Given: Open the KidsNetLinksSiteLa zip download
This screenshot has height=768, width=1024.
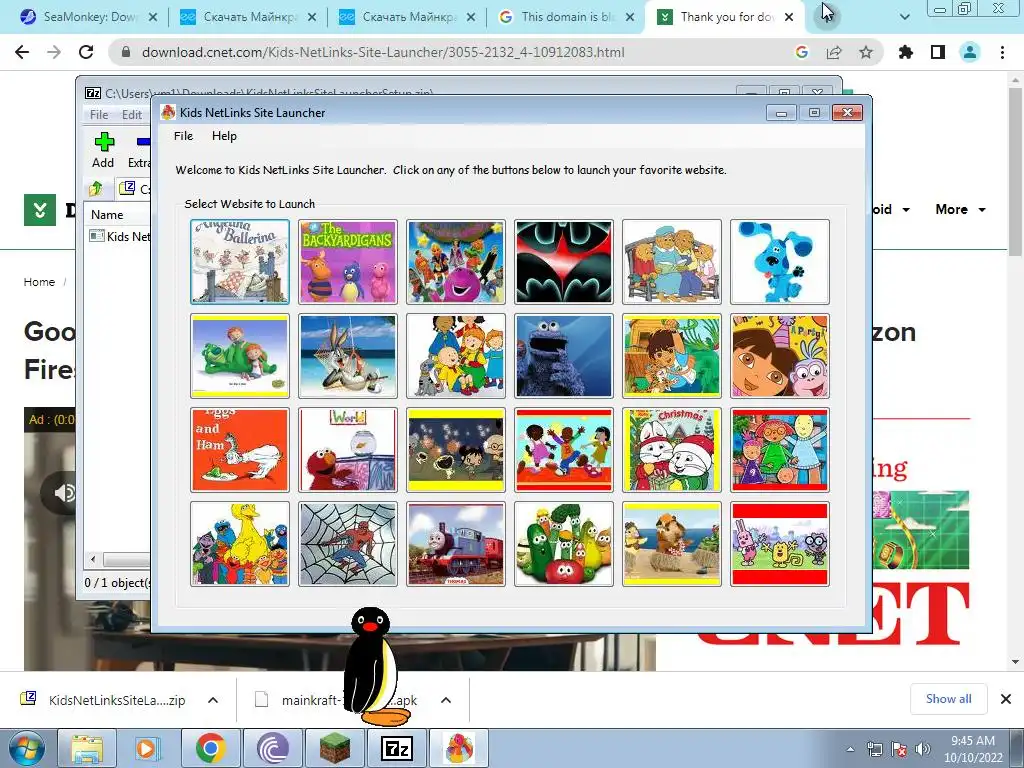Looking at the screenshot, I should [x=103, y=700].
